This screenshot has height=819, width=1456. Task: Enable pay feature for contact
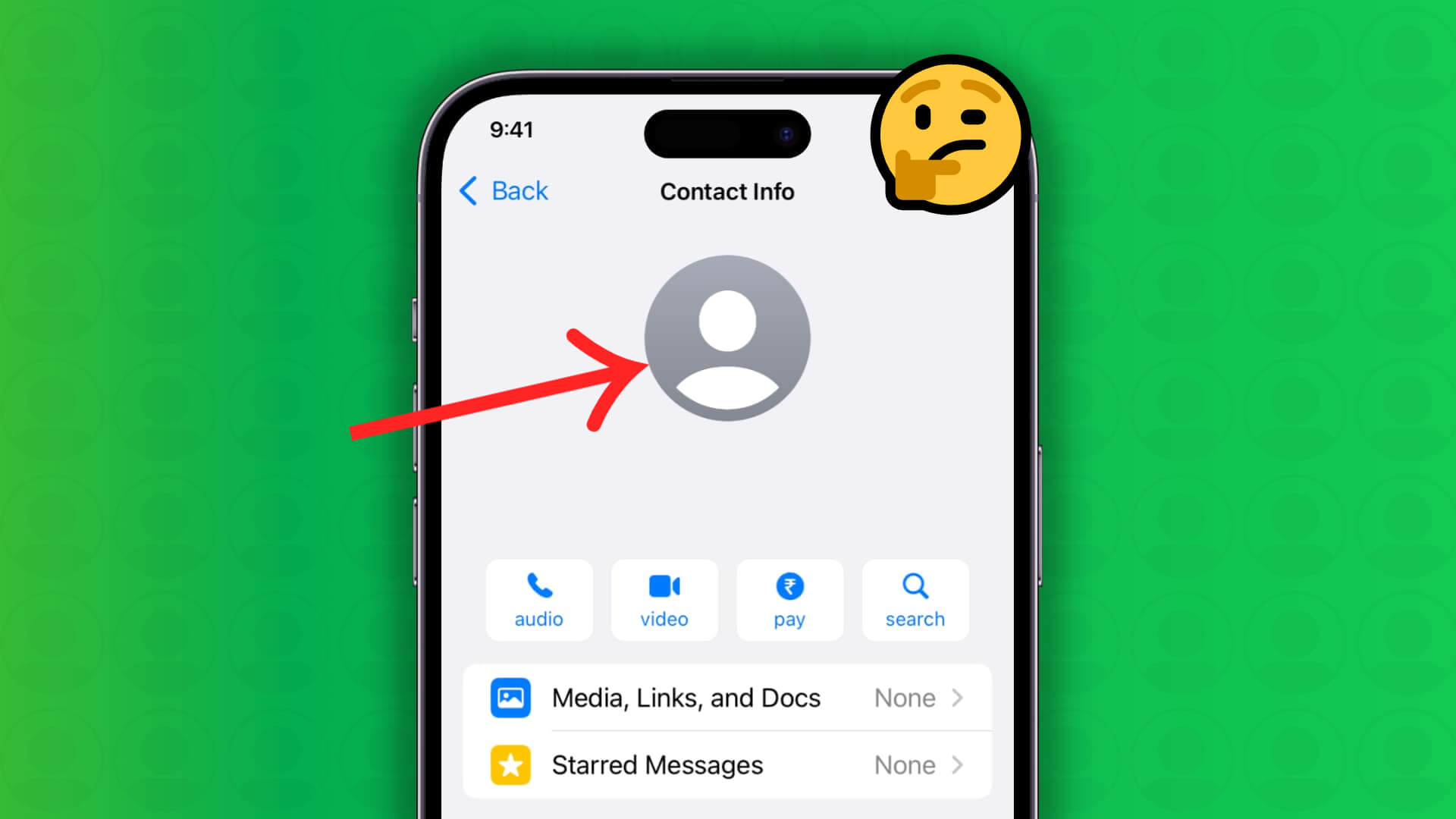789,598
